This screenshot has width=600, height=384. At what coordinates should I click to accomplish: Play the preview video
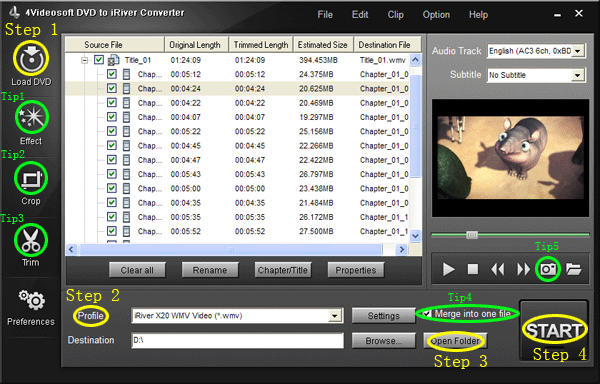click(448, 269)
